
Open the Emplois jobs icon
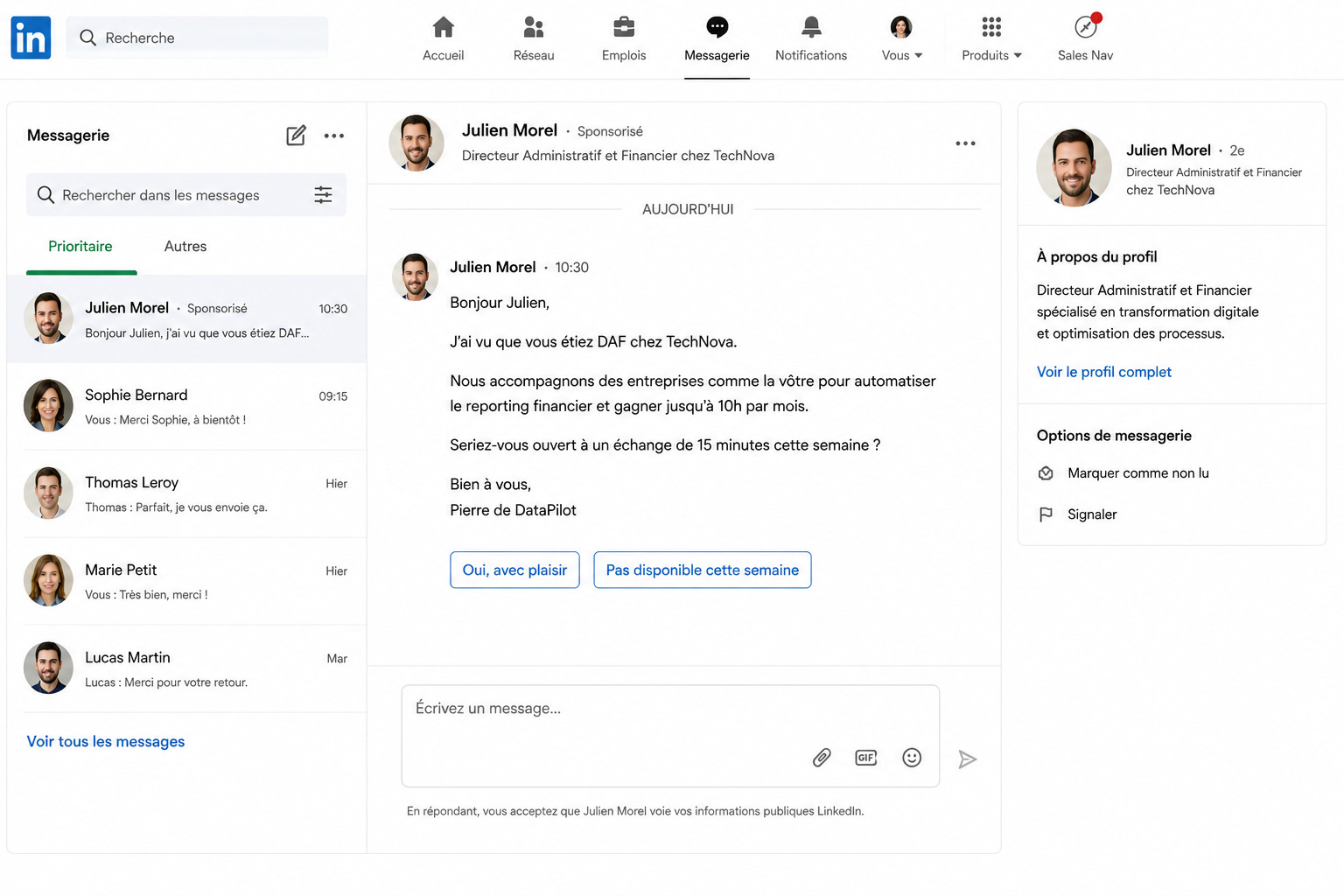[624, 27]
